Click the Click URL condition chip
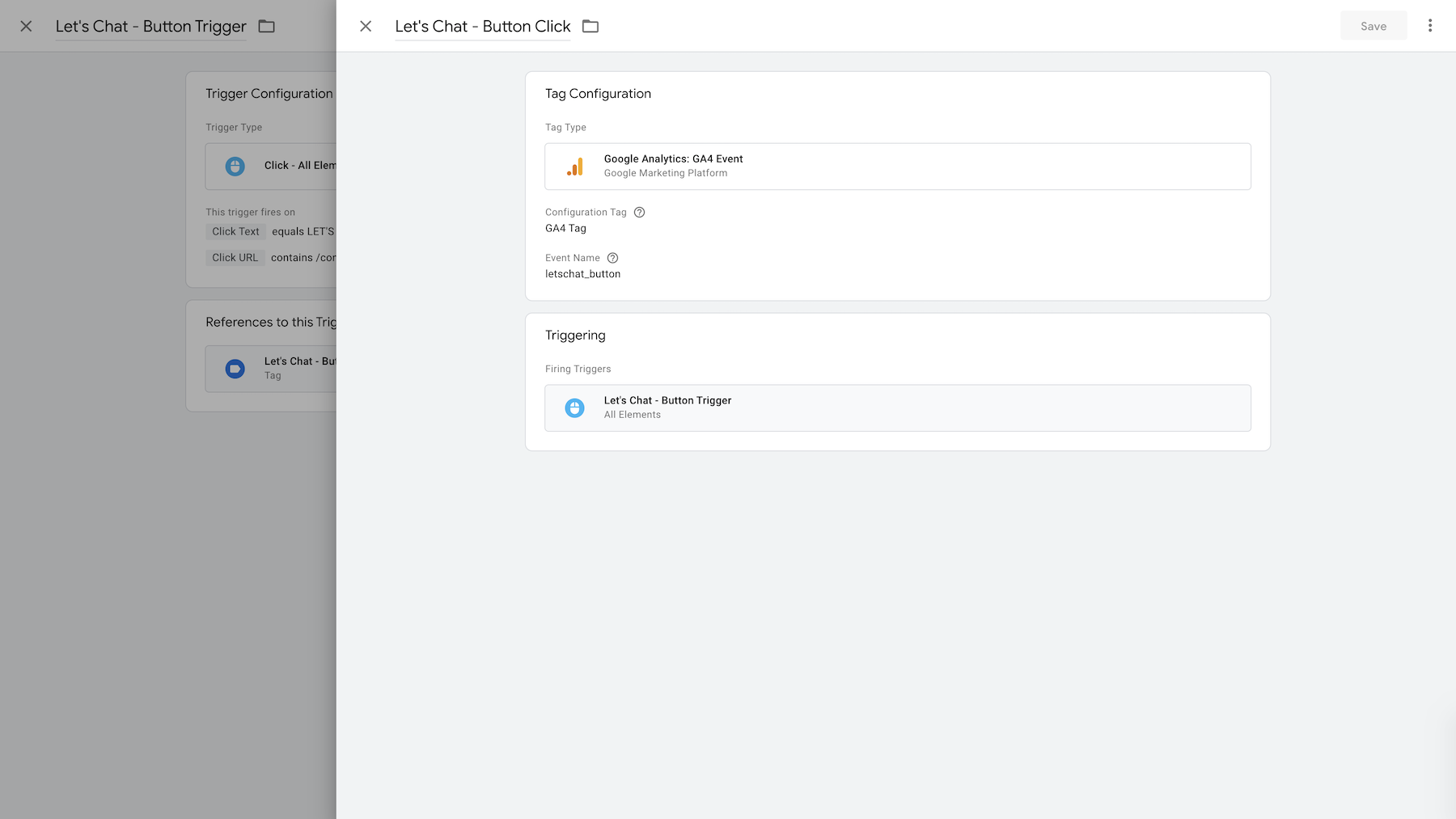The width and height of the screenshot is (1456, 819). pos(235,258)
